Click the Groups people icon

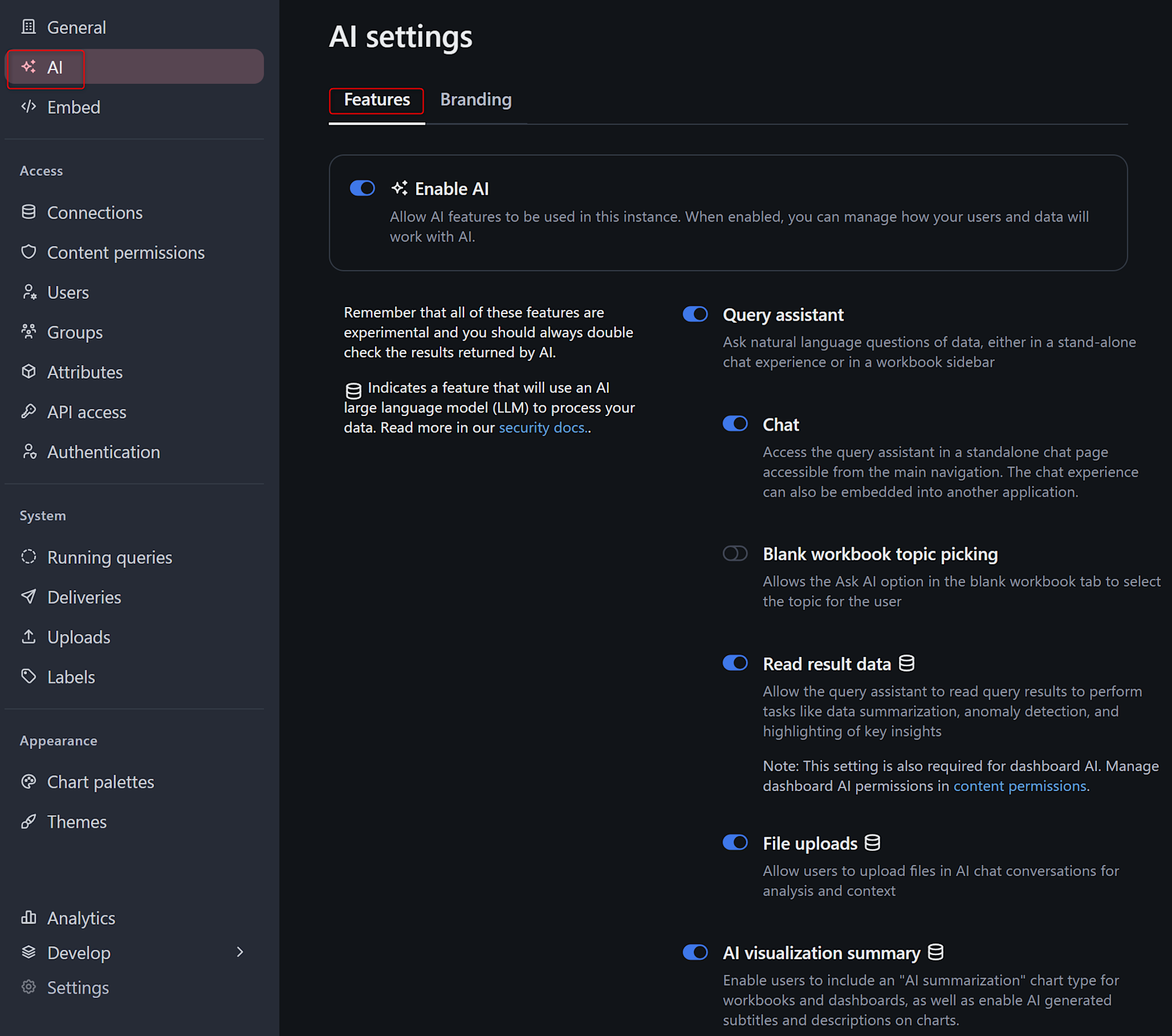[28, 332]
